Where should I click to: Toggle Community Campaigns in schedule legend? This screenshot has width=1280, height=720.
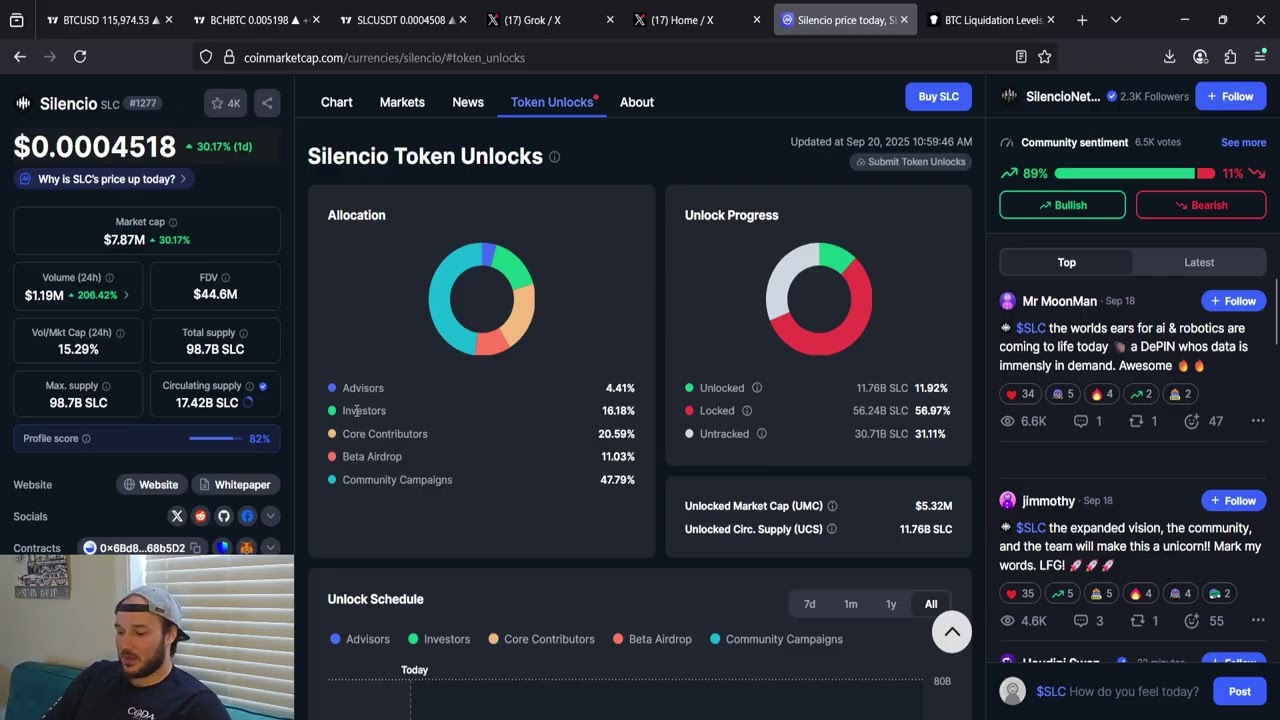776,639
